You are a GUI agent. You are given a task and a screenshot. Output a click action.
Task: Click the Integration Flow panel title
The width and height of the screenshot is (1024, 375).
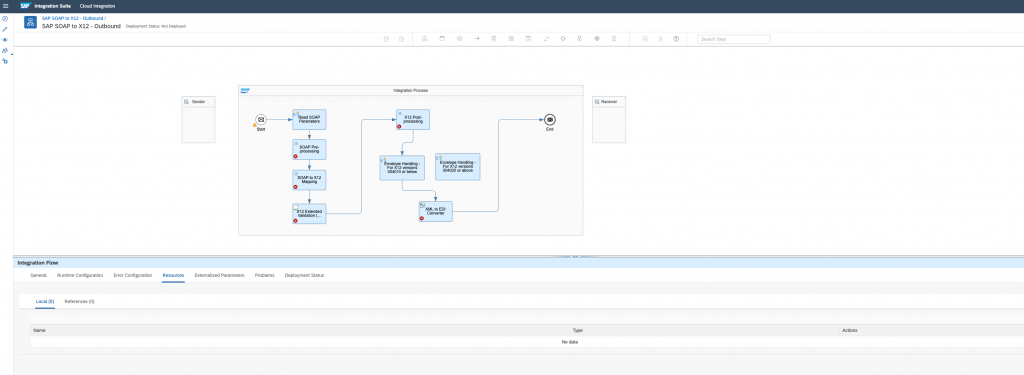pyautogui.click(x=38, y=263)
